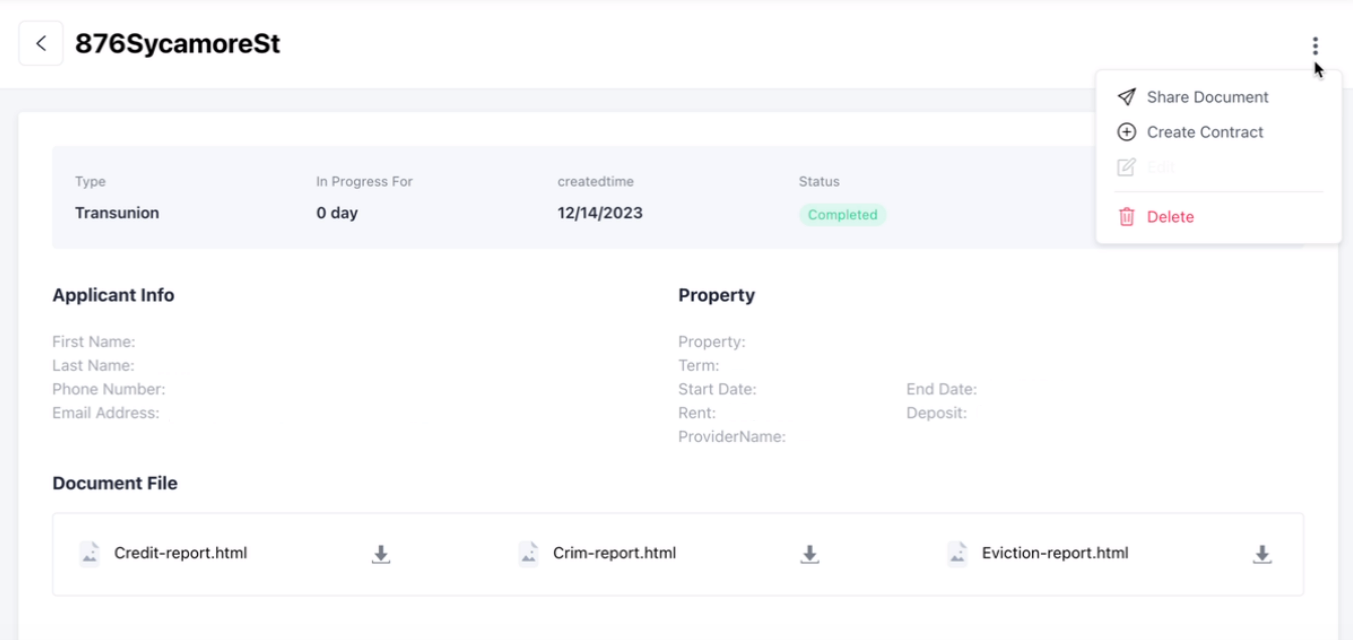Open the three-dot options menu

click(x=1315, y=45)
